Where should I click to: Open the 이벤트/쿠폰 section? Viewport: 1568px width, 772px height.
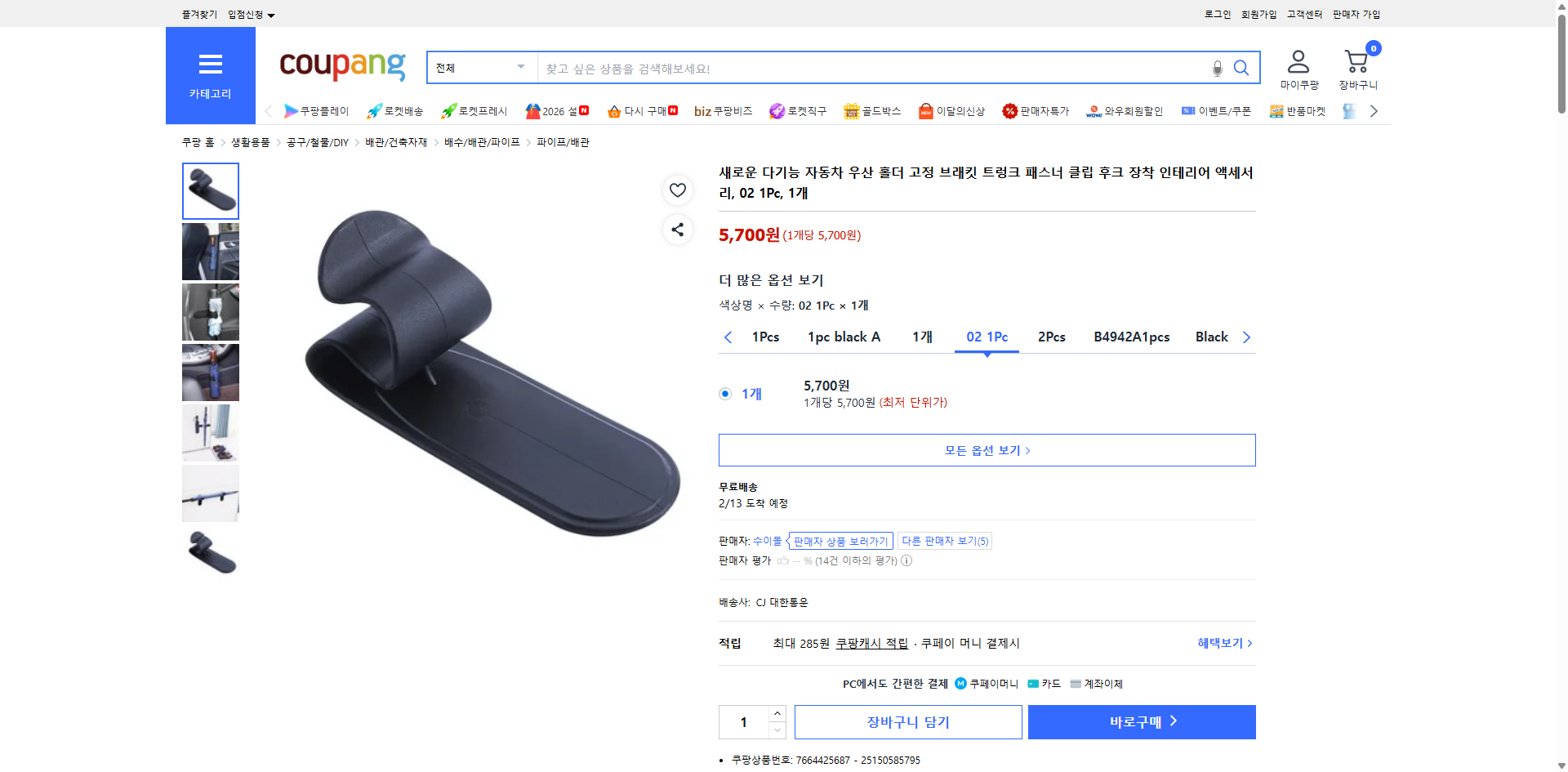[x=1216, y=110]
